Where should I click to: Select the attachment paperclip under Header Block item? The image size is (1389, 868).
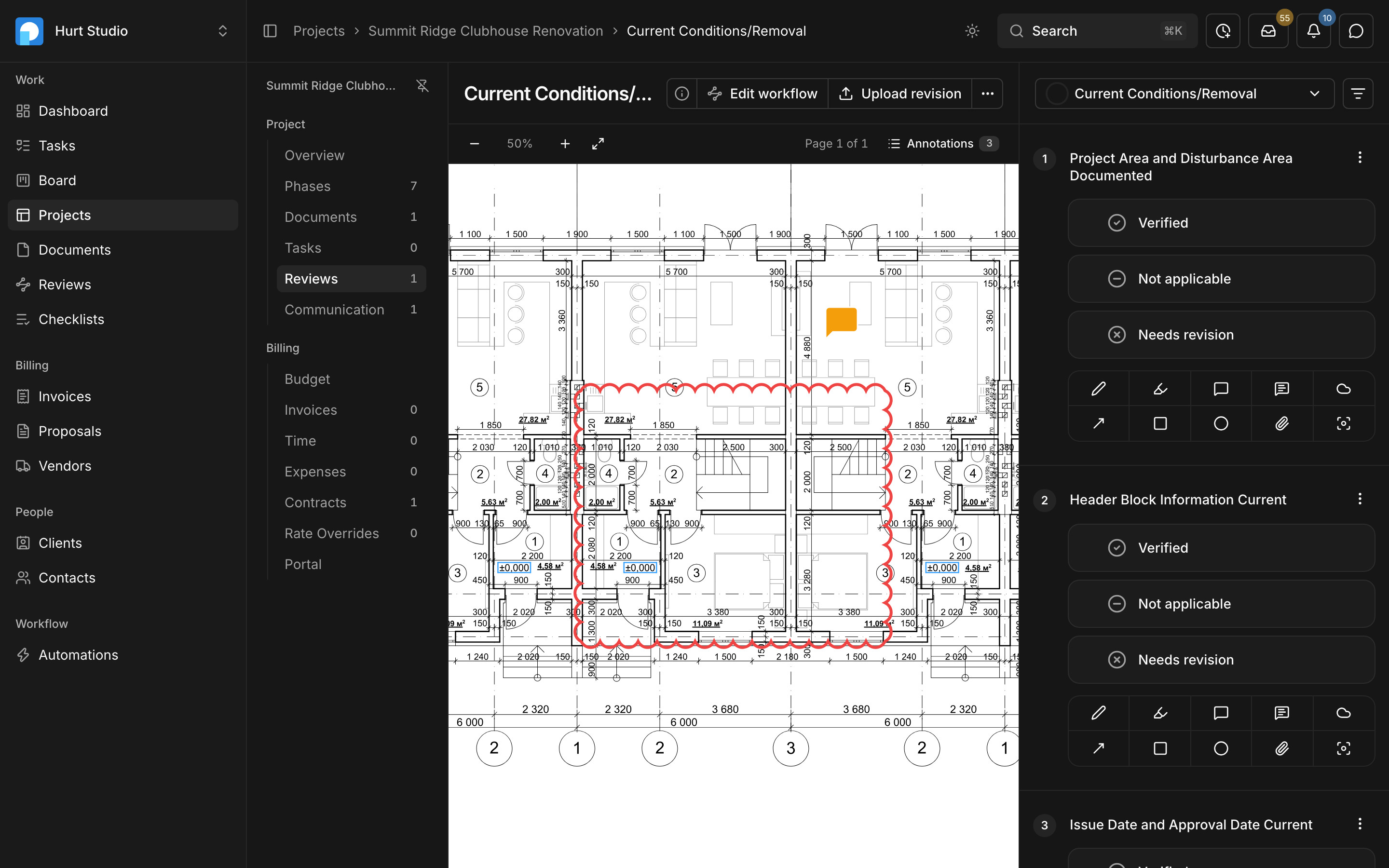coord(1281,748)
